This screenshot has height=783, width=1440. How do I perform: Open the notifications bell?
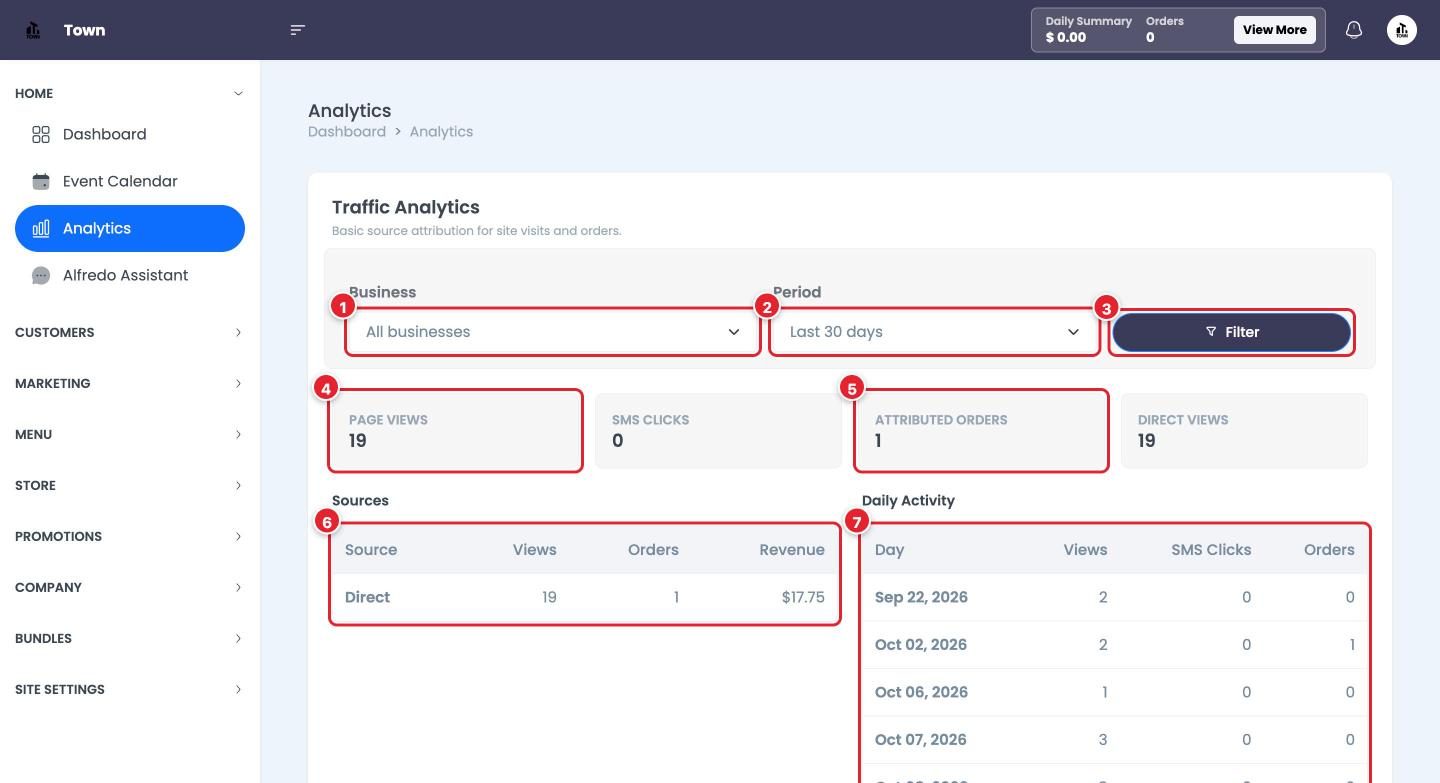(x=1354, y=30)
